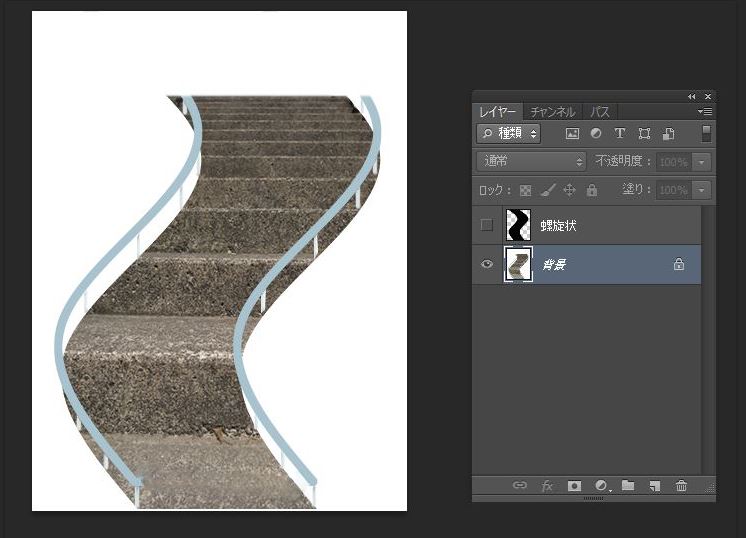Hide the 背景 layer with eye icon

487,265
